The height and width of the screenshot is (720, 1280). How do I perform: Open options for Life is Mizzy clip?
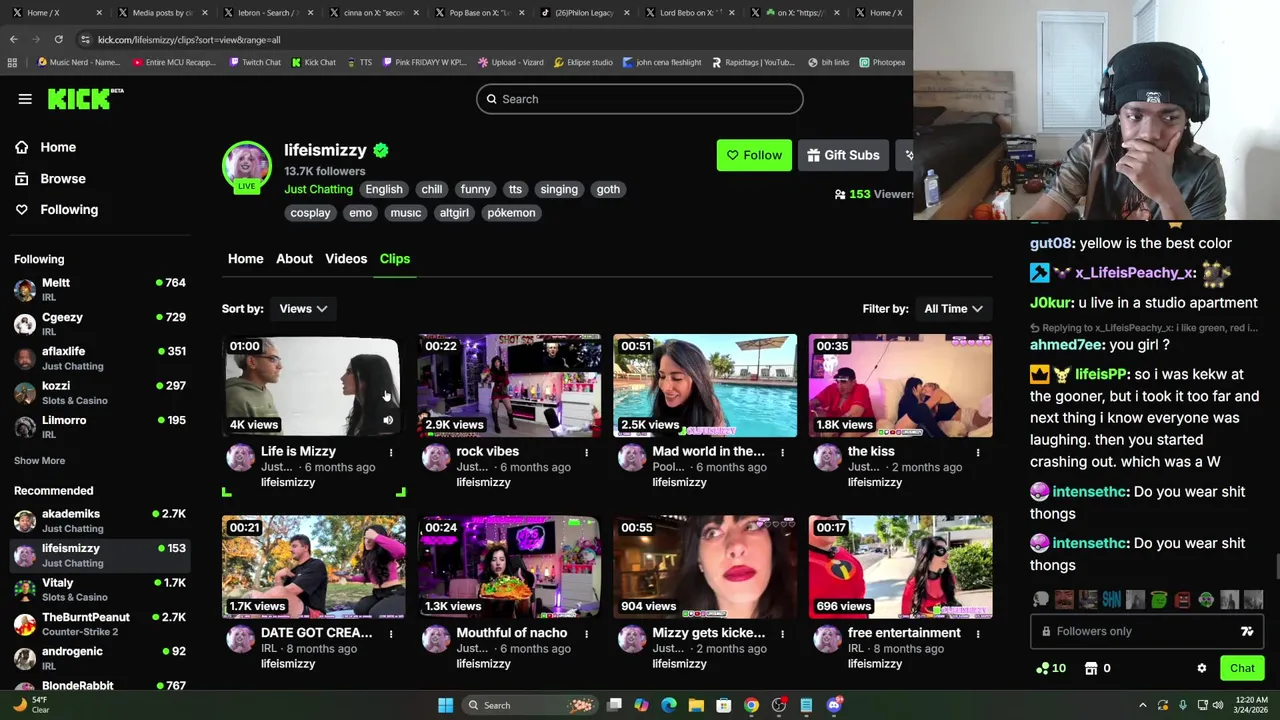click(391, 453)
